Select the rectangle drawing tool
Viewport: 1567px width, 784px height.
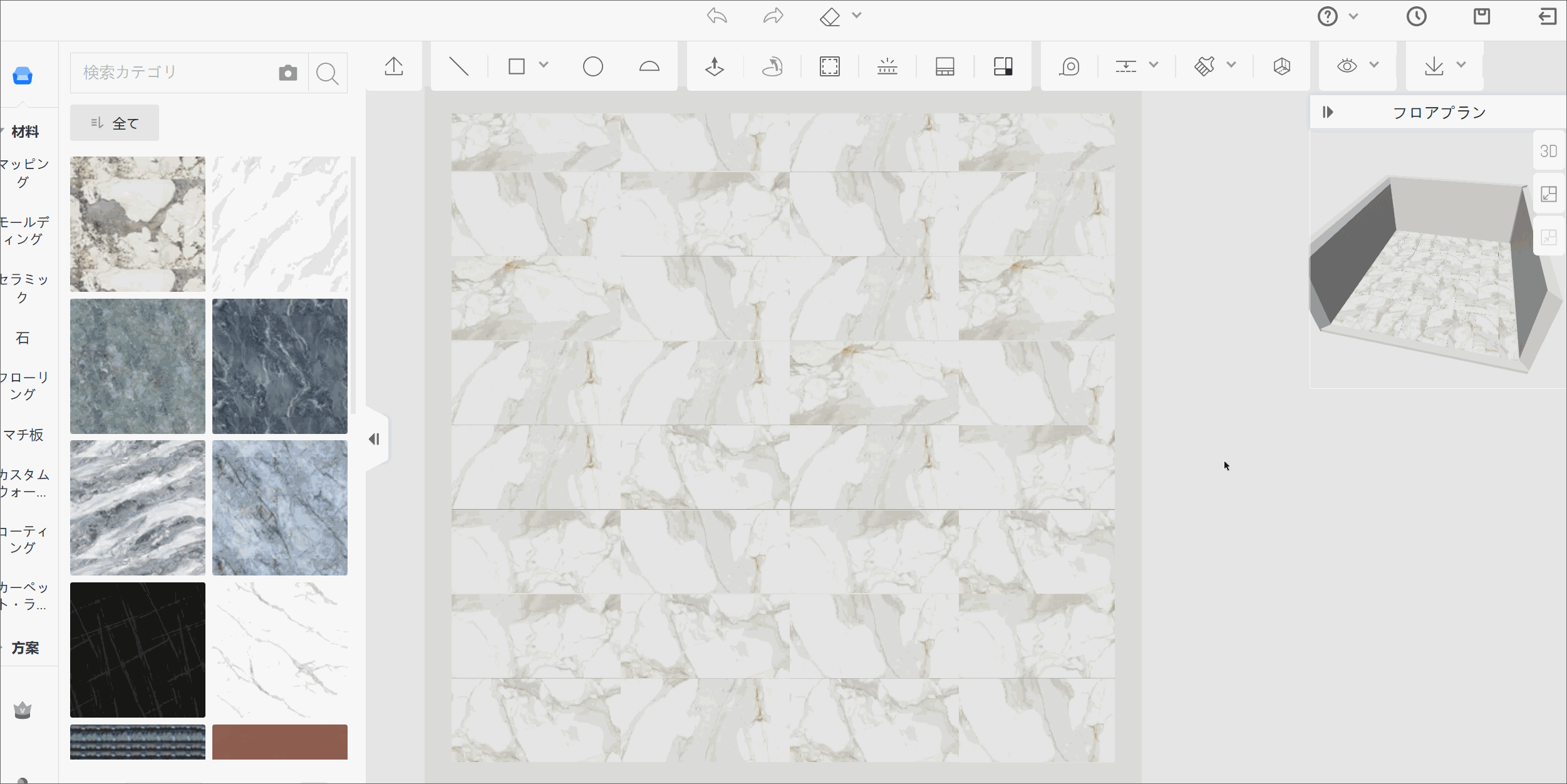pos(517,66)
